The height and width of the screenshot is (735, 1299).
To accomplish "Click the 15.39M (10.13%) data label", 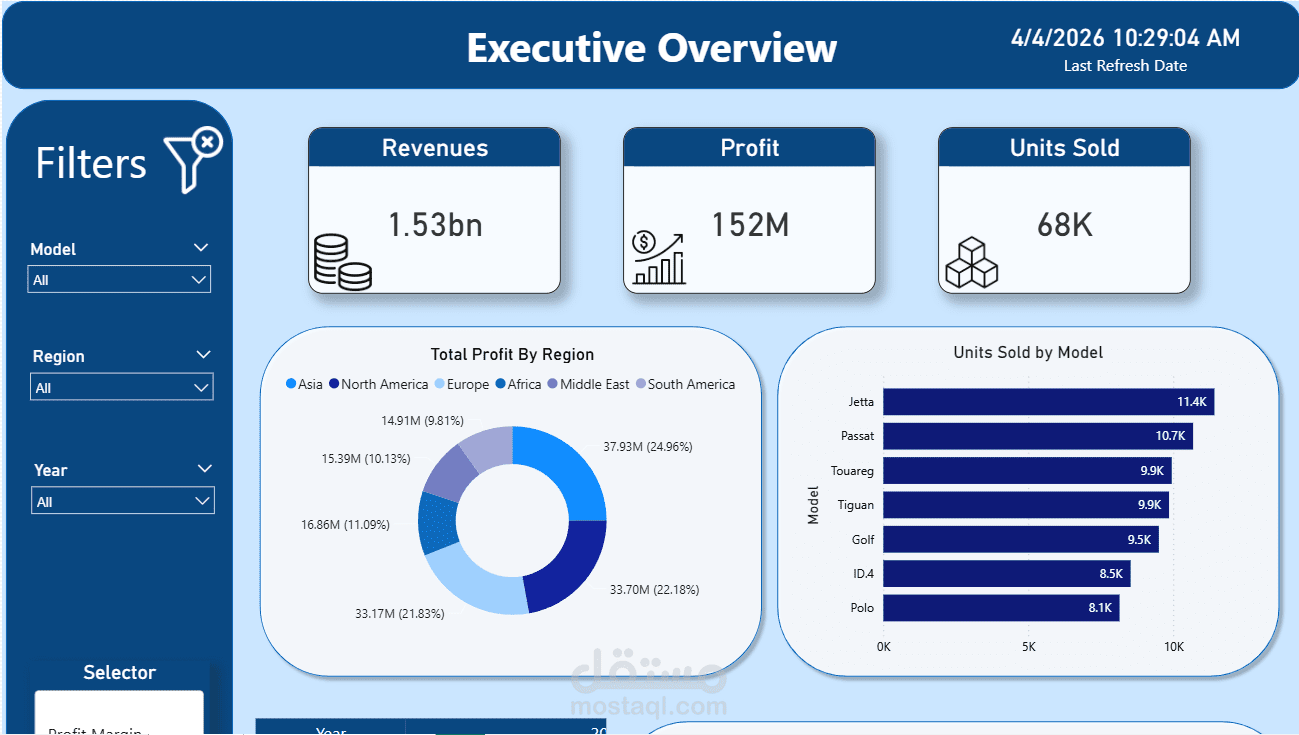I will [366, 459].
